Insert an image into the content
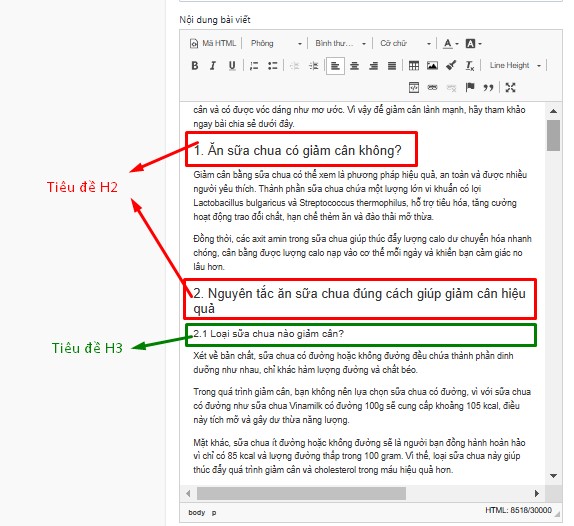The image size is (574, 526). point(432,66)
